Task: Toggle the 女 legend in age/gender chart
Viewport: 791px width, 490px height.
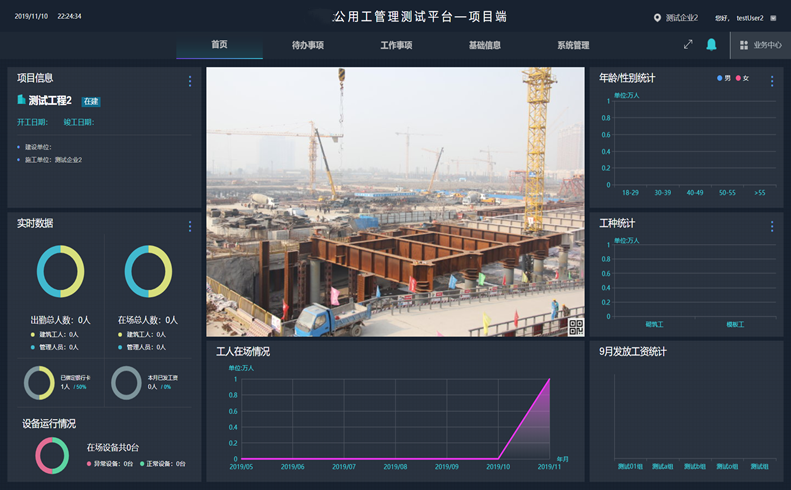Action: 741,78
